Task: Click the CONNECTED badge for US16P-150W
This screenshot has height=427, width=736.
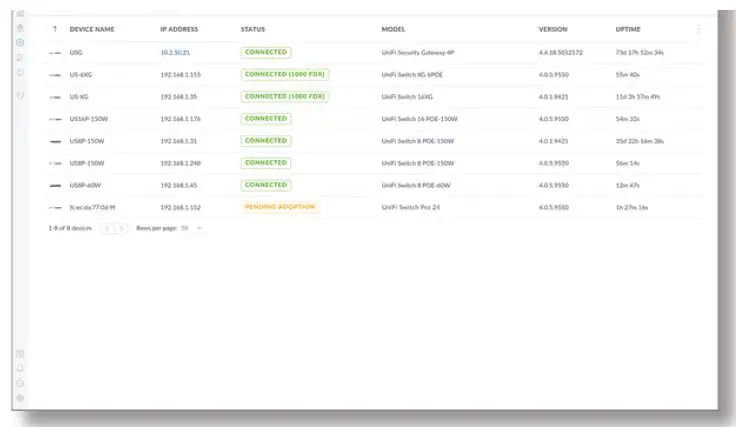Action: (x=266, y=118)
